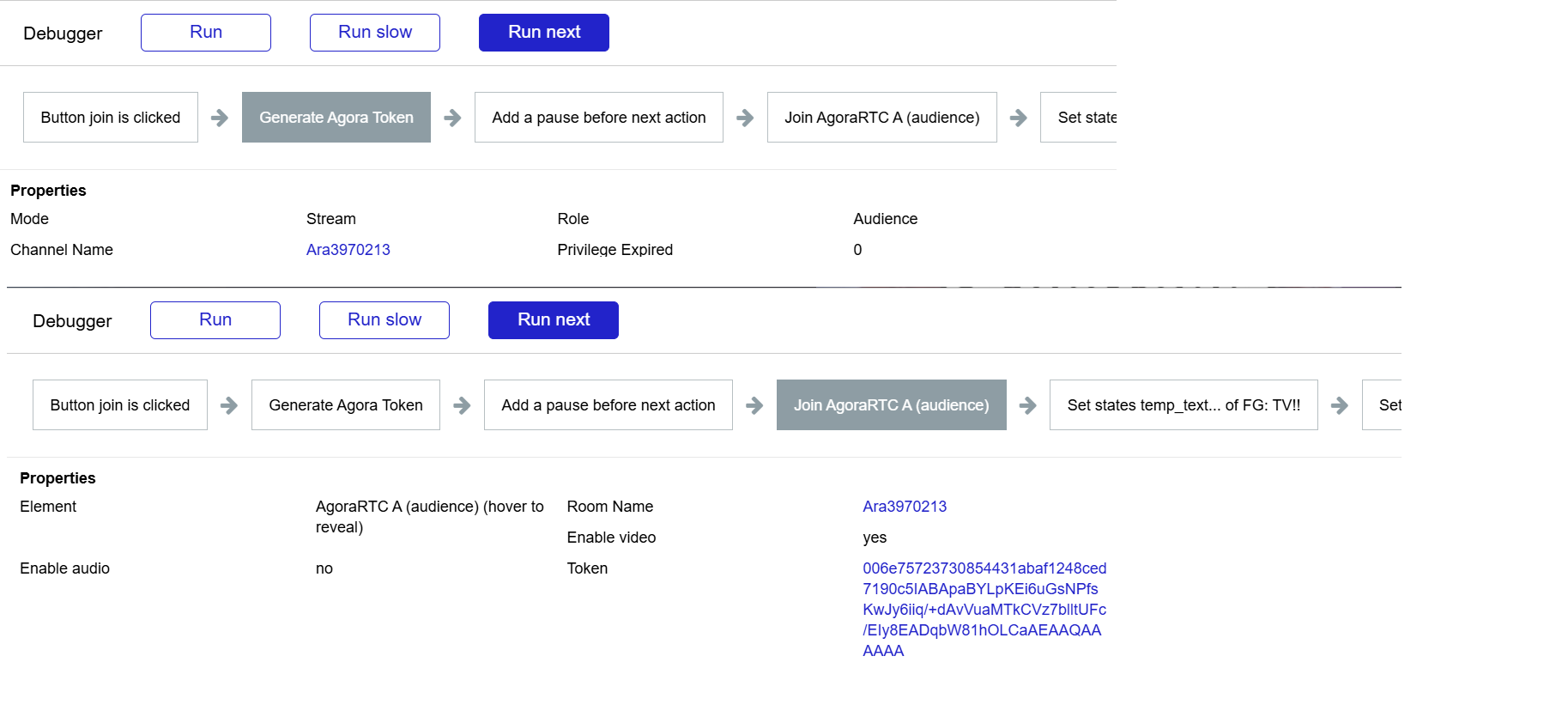Select top Add a pause before next action step

click(x=599, y=118)
